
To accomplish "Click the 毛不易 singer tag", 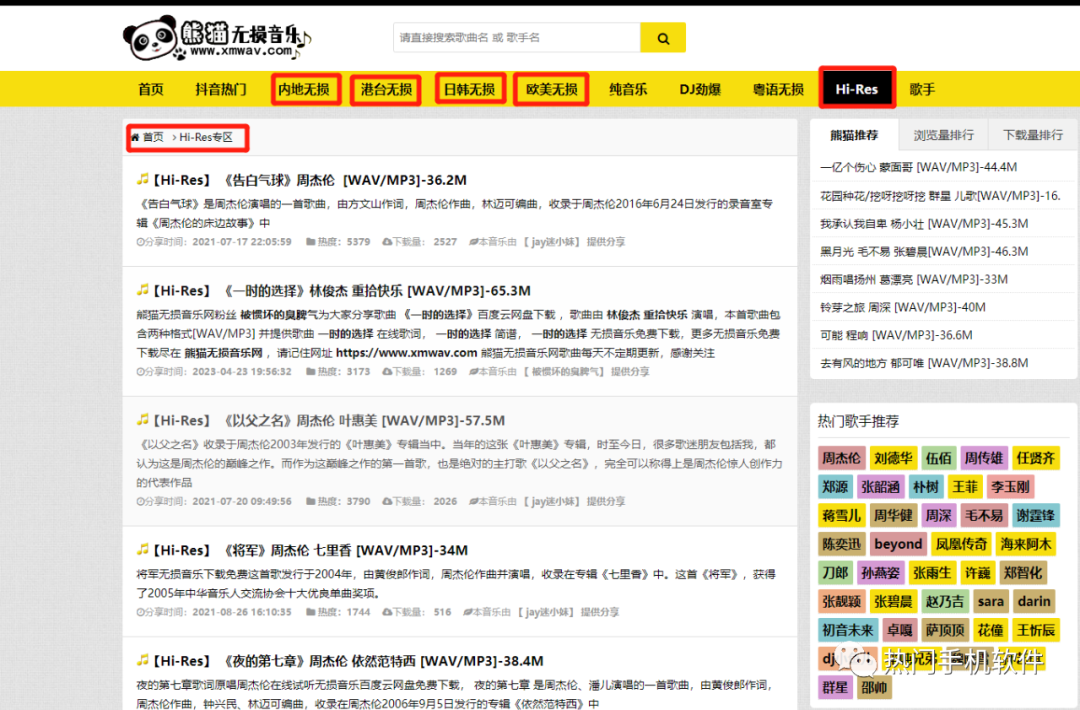I will point(983,515).
